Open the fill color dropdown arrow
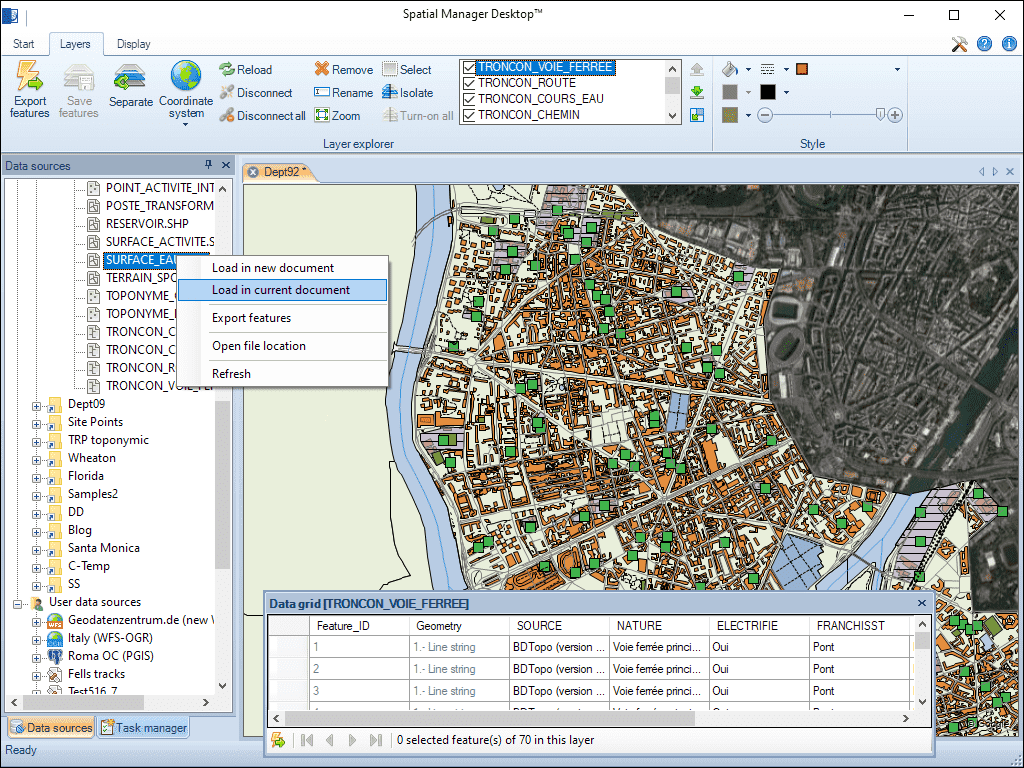 click(748, 69)
